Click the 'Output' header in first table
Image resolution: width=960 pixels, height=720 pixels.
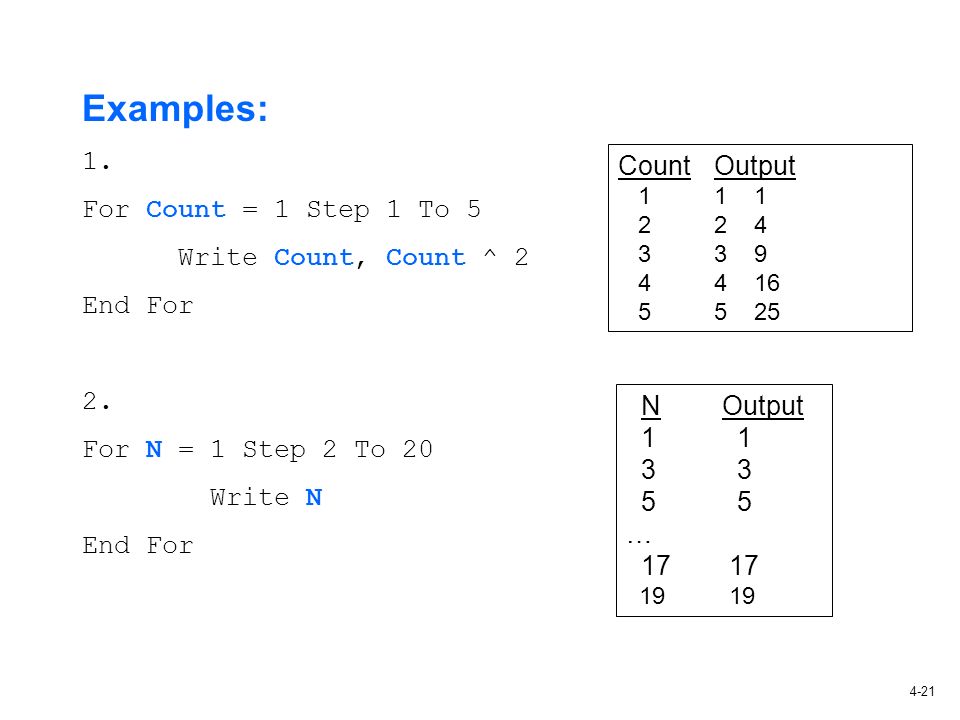755,166
